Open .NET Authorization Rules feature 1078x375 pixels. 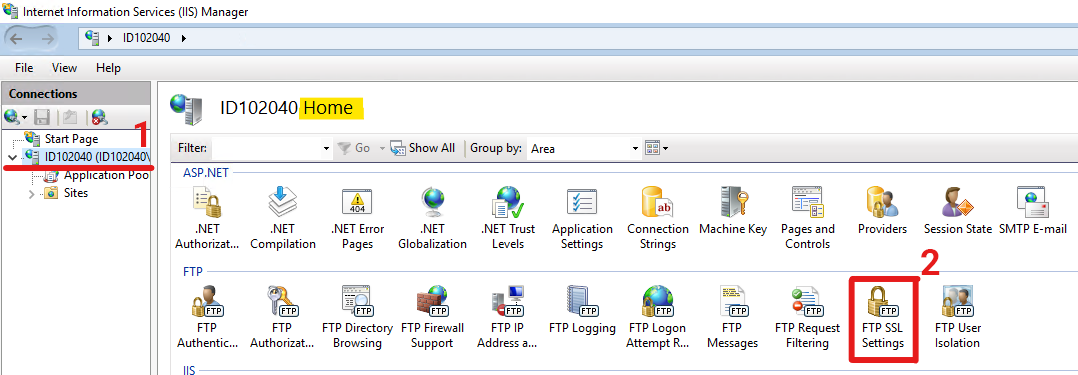tap(207, 217)
